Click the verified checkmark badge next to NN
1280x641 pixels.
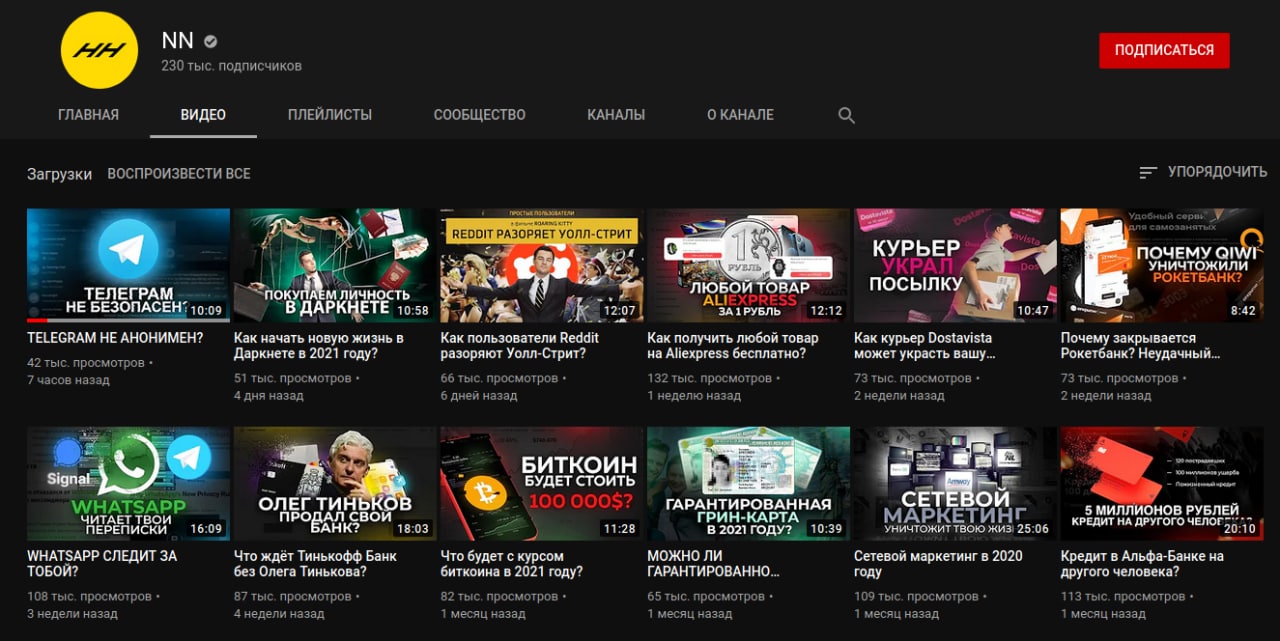click(211, 42)
